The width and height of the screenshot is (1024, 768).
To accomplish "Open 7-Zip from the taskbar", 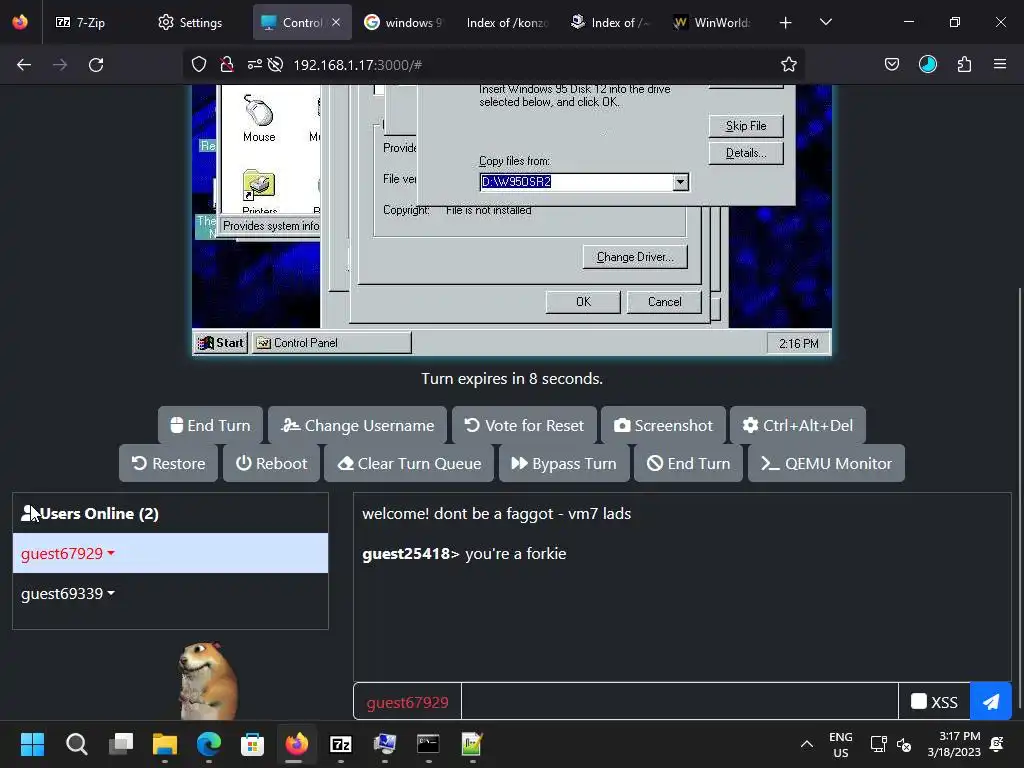I will [x=341, y=744].
